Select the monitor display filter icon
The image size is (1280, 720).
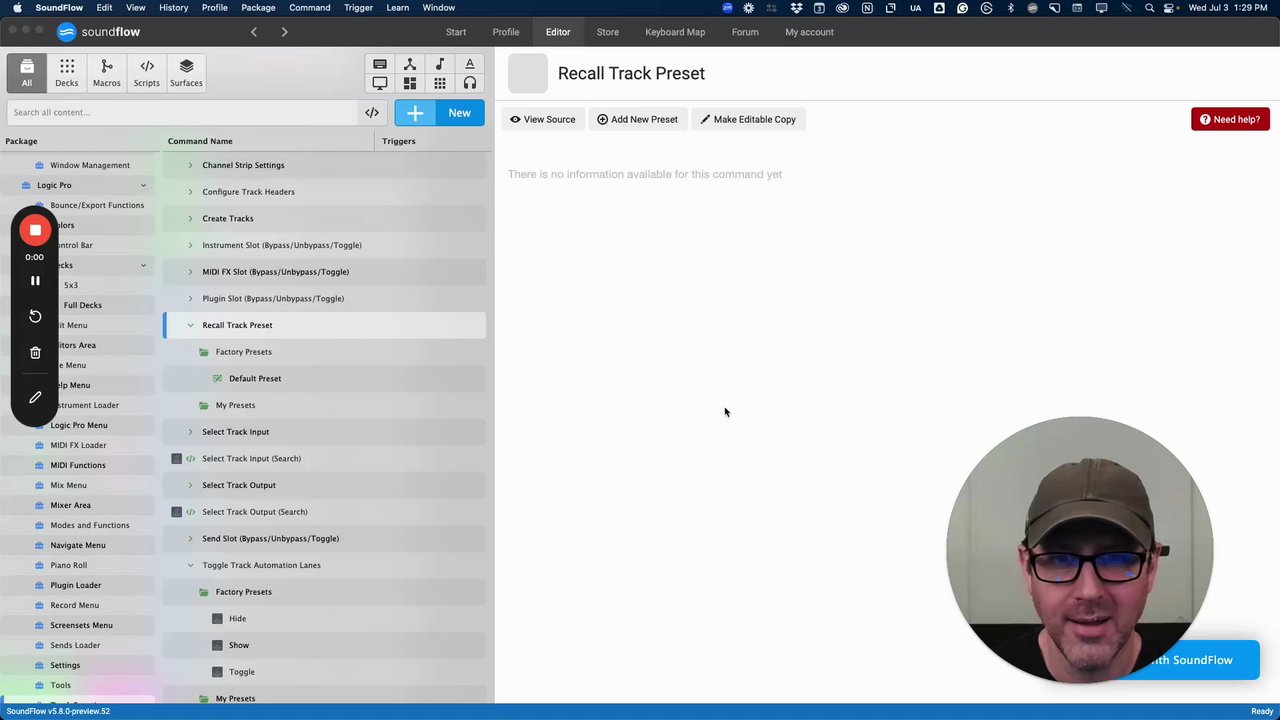pyautogui.click(x=380, y=83)
